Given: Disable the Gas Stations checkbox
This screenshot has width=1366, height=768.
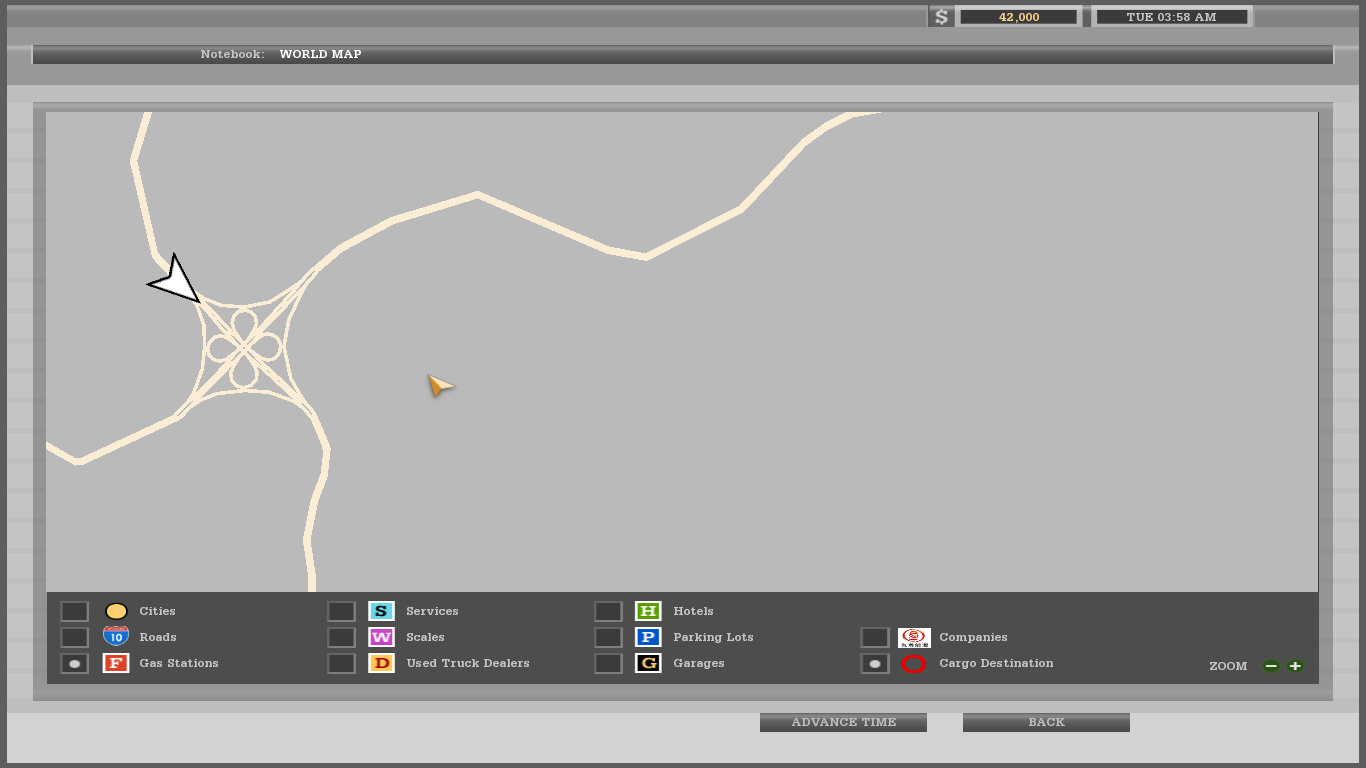Looking at the screenshot, I should point(75,663).
